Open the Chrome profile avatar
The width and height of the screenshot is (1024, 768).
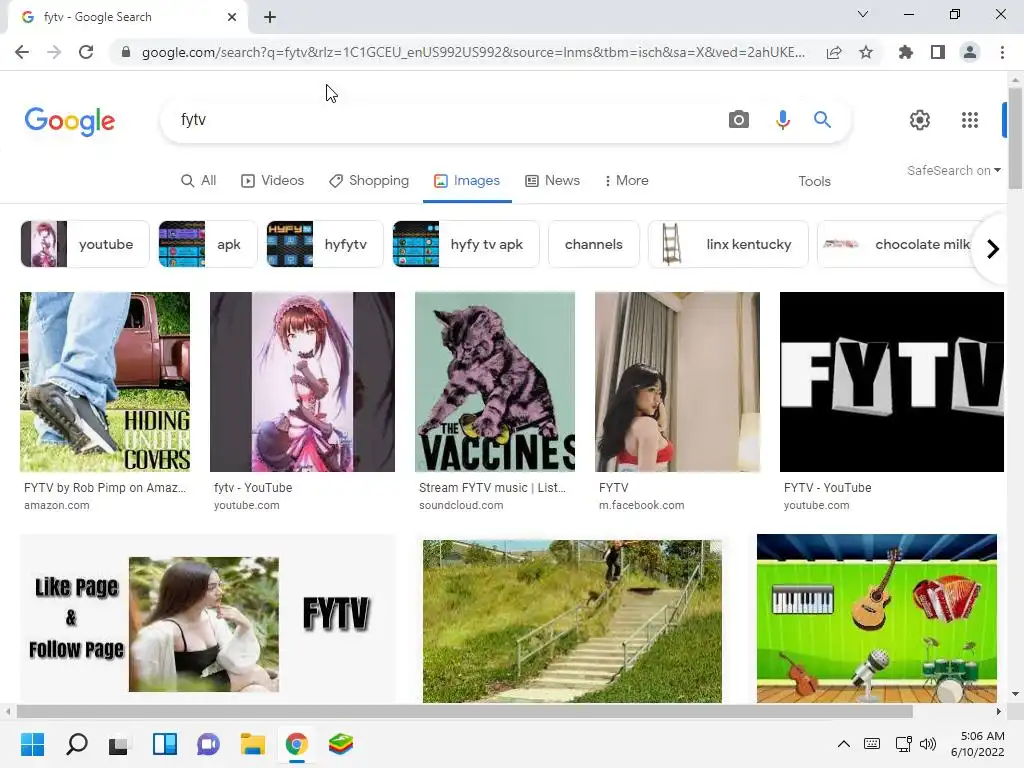(970, 52)
